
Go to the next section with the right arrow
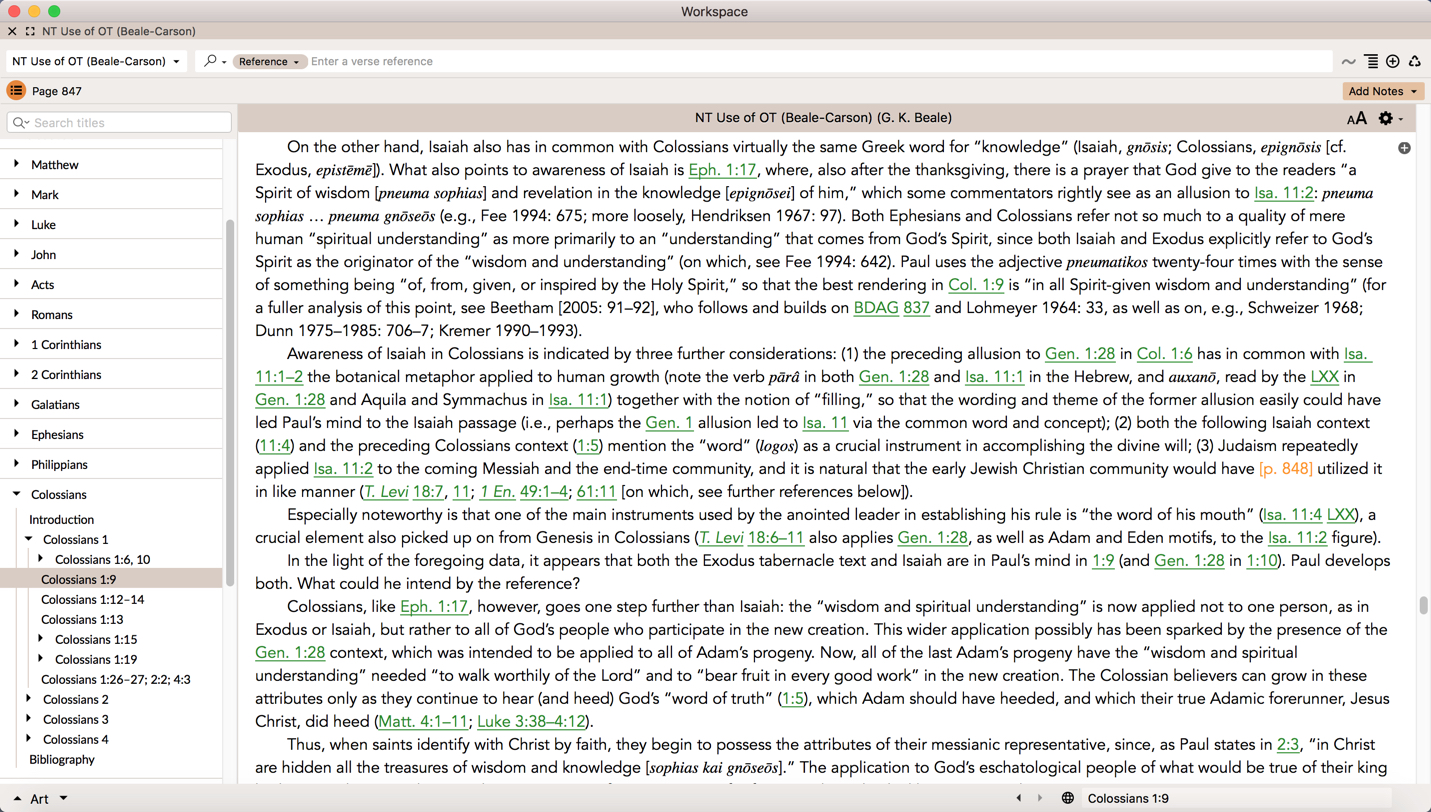pyautogui.click(x=1040, y=798)
